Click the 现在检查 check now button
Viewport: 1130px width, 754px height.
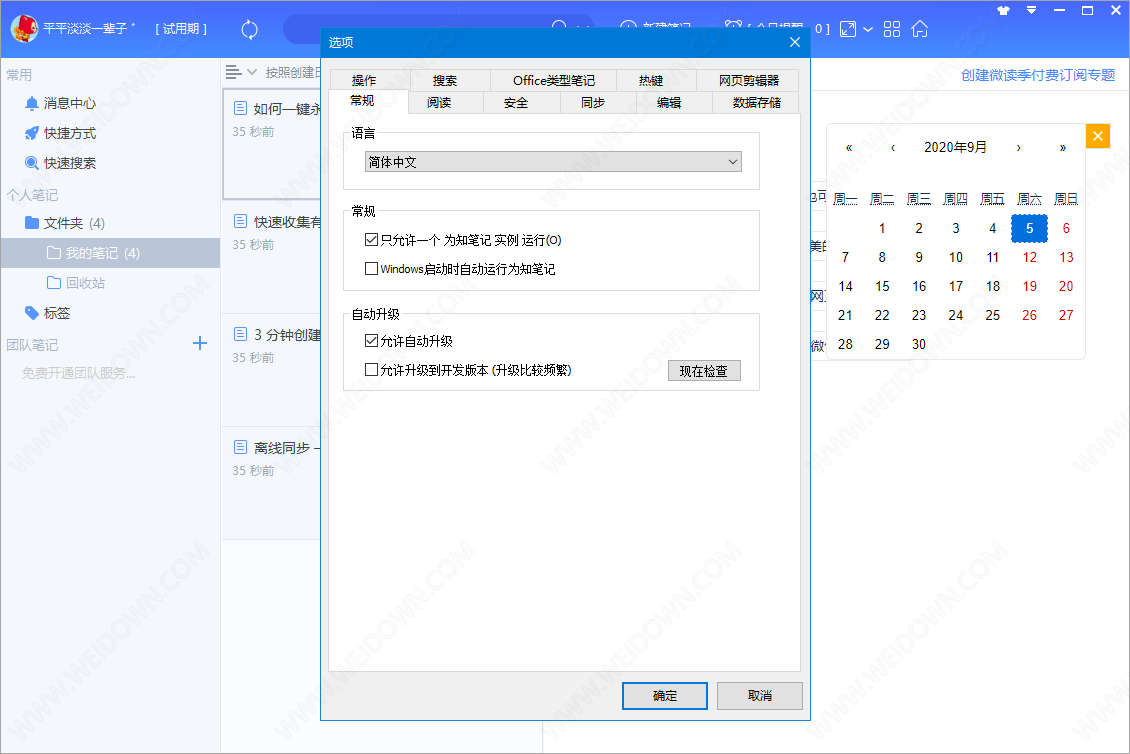[x=703, y=370]
